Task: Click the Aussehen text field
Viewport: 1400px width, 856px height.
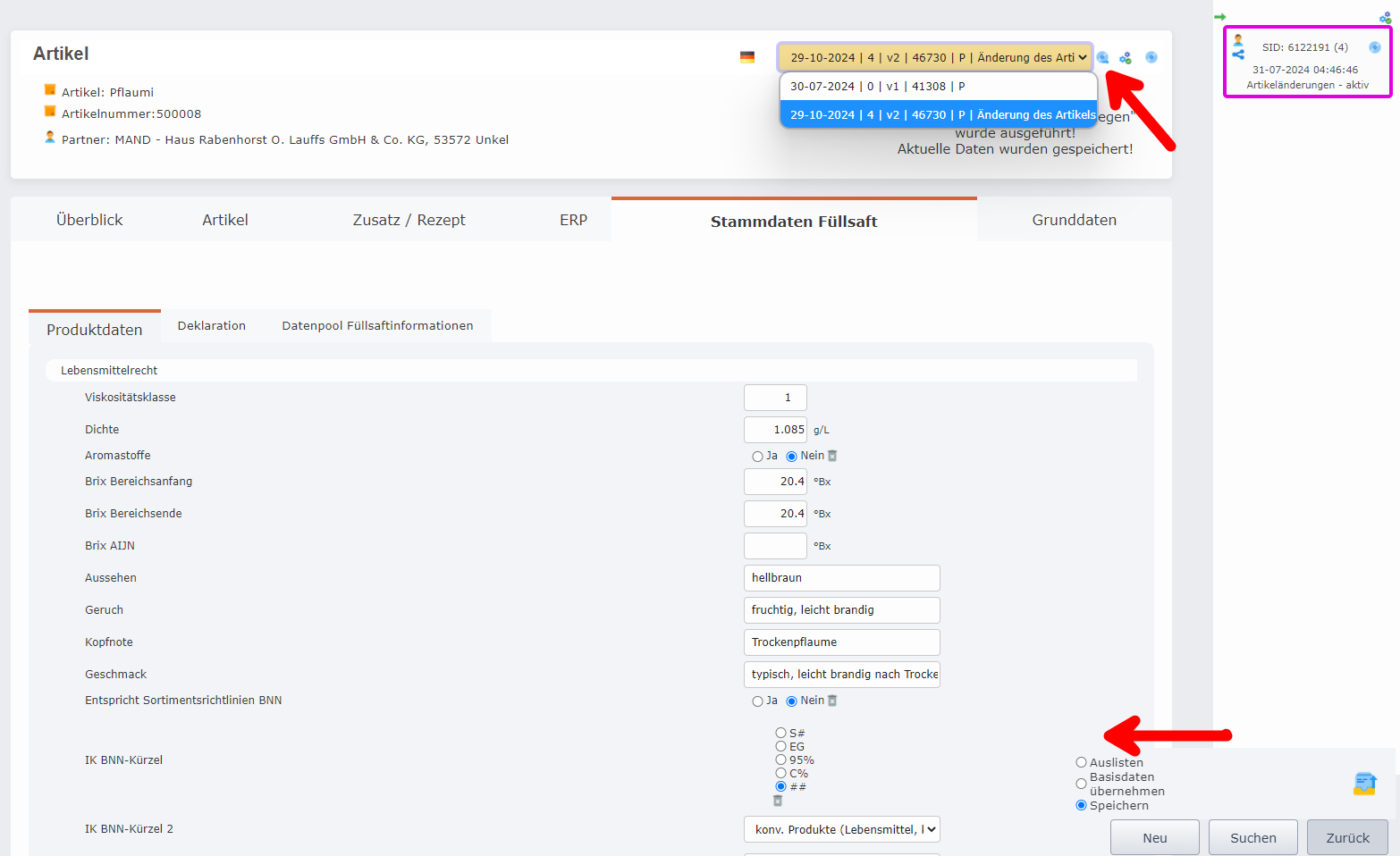Action: click(841, 578)
